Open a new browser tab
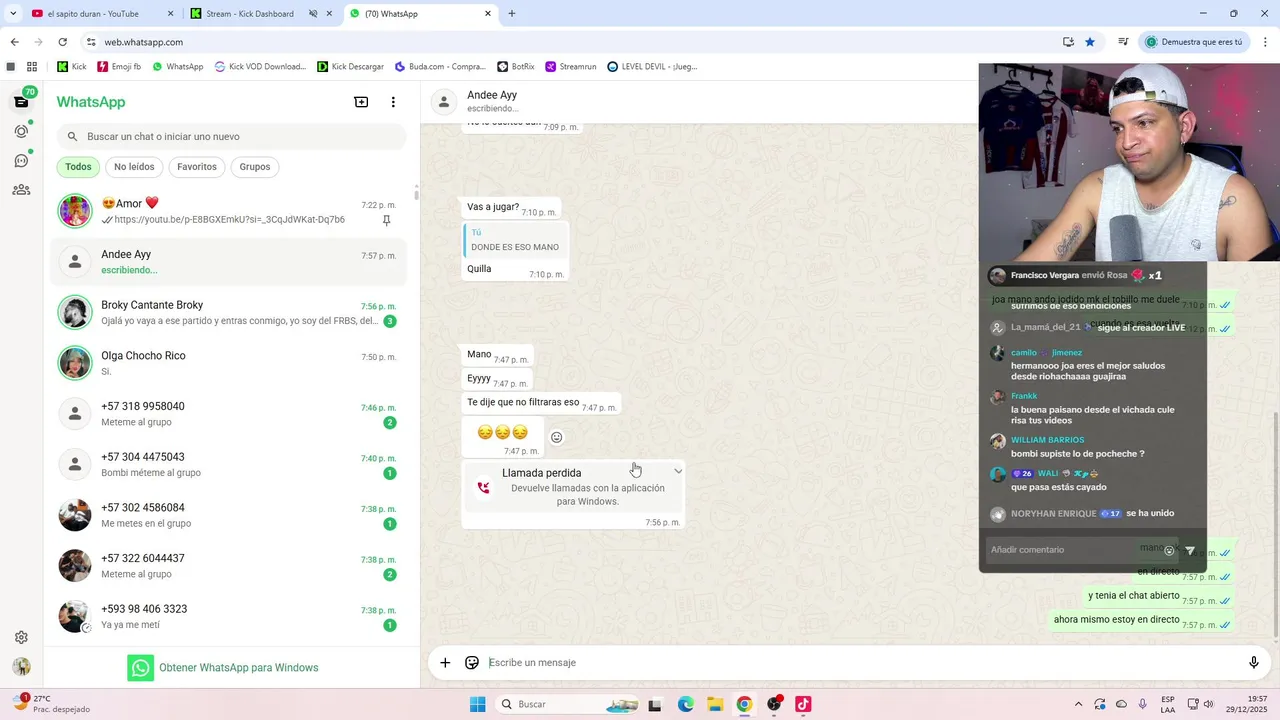Screen dimensions: 1280x720 click(x=512, y=14)
